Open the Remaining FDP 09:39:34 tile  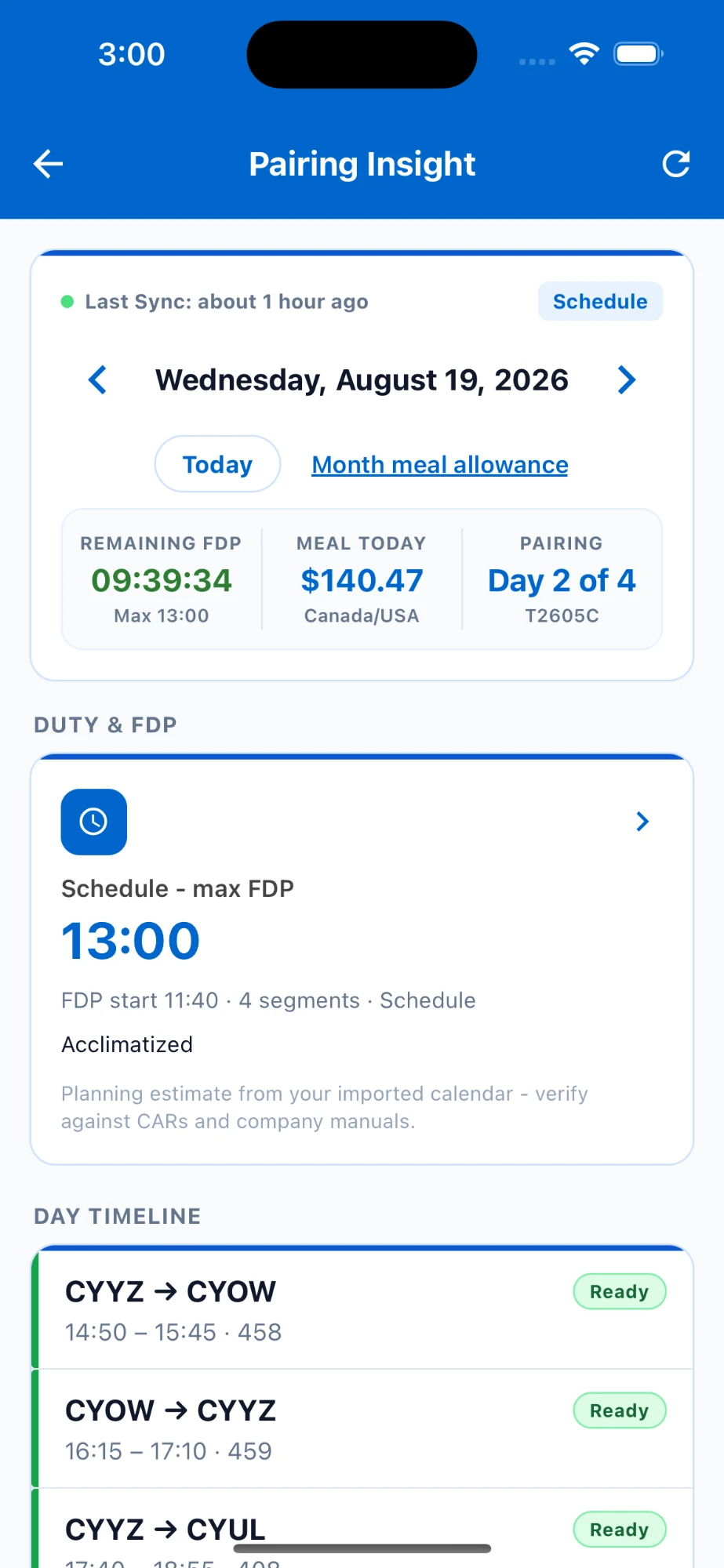162,579
